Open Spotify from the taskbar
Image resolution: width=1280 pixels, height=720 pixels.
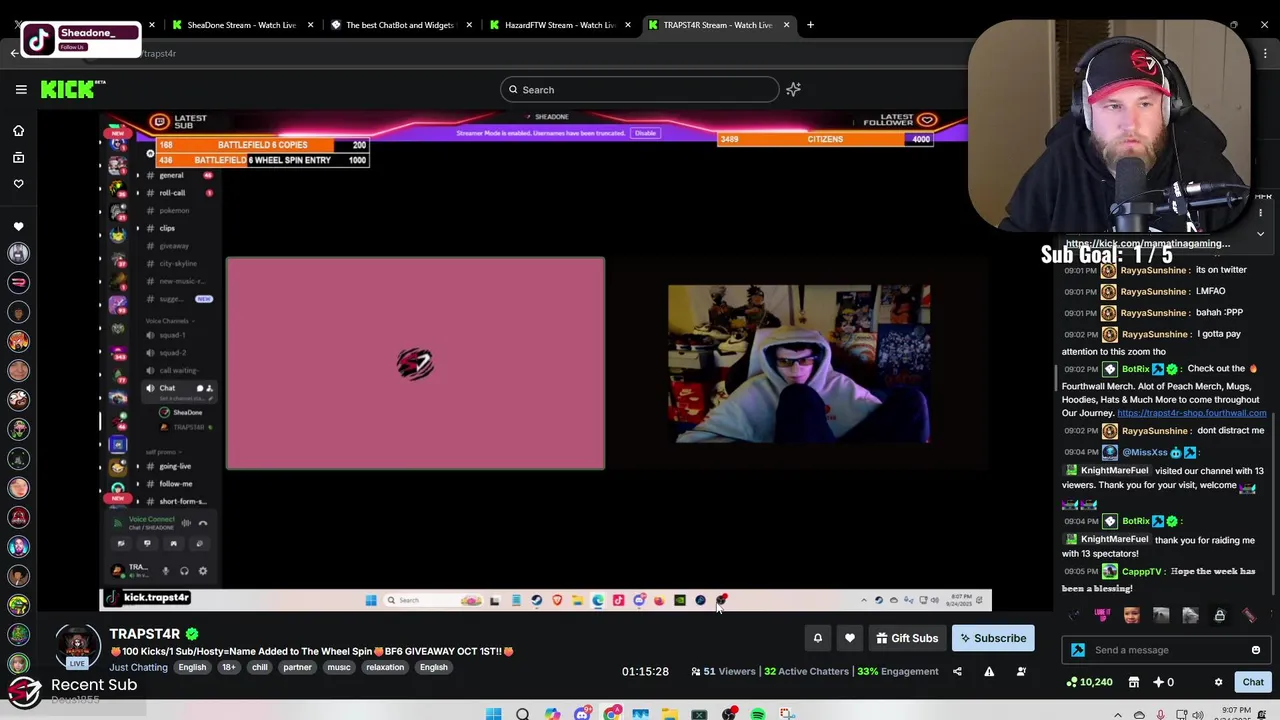coord(758,714)
